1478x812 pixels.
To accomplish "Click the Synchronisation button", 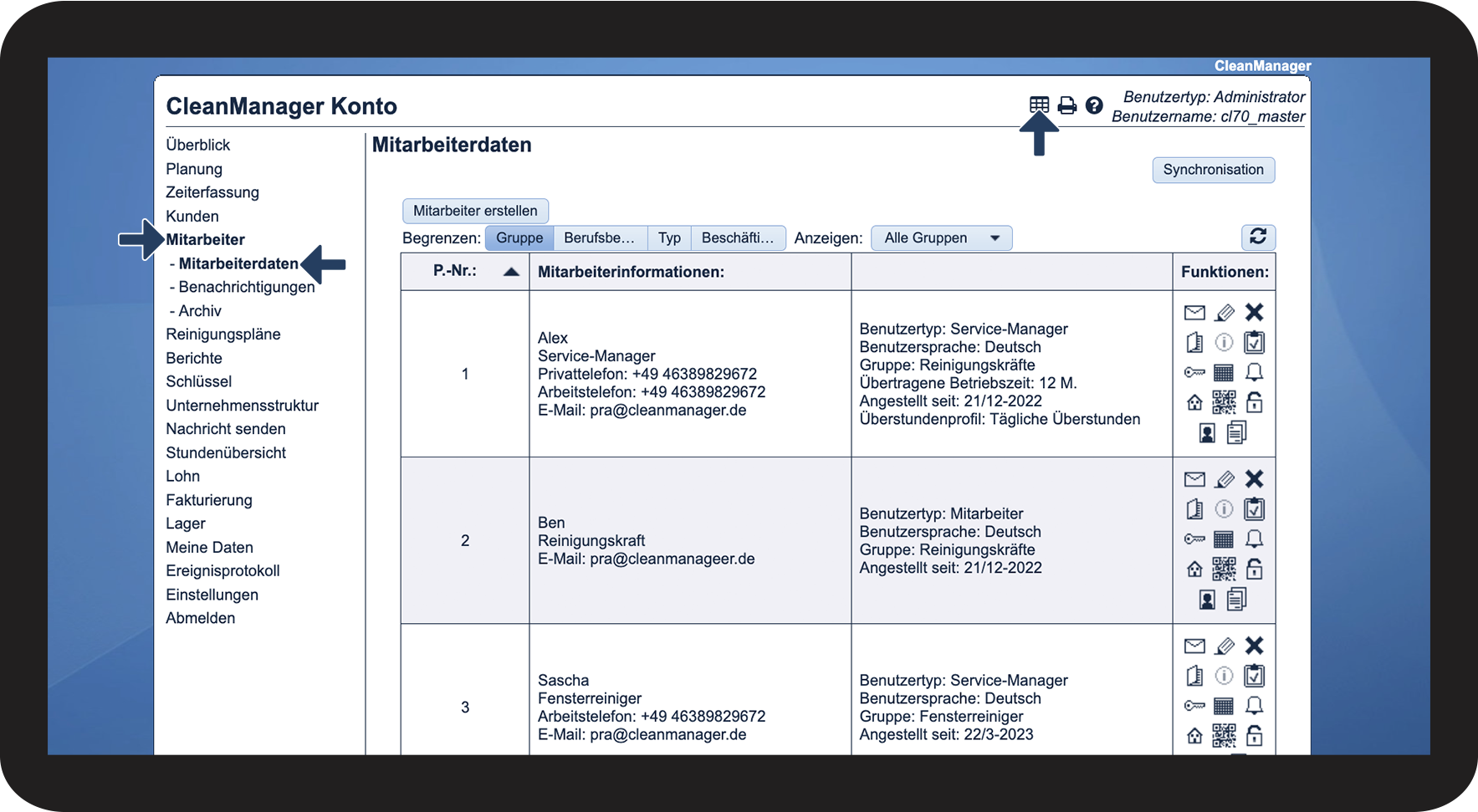I will 1214,170.
